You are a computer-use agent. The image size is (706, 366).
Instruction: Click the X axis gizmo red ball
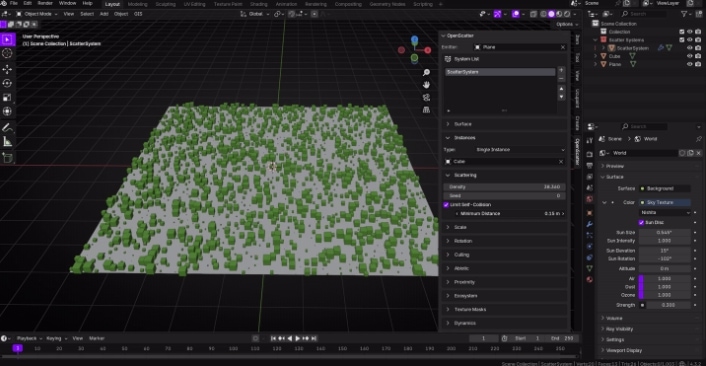pyautogui.click(x=428, y=50)
